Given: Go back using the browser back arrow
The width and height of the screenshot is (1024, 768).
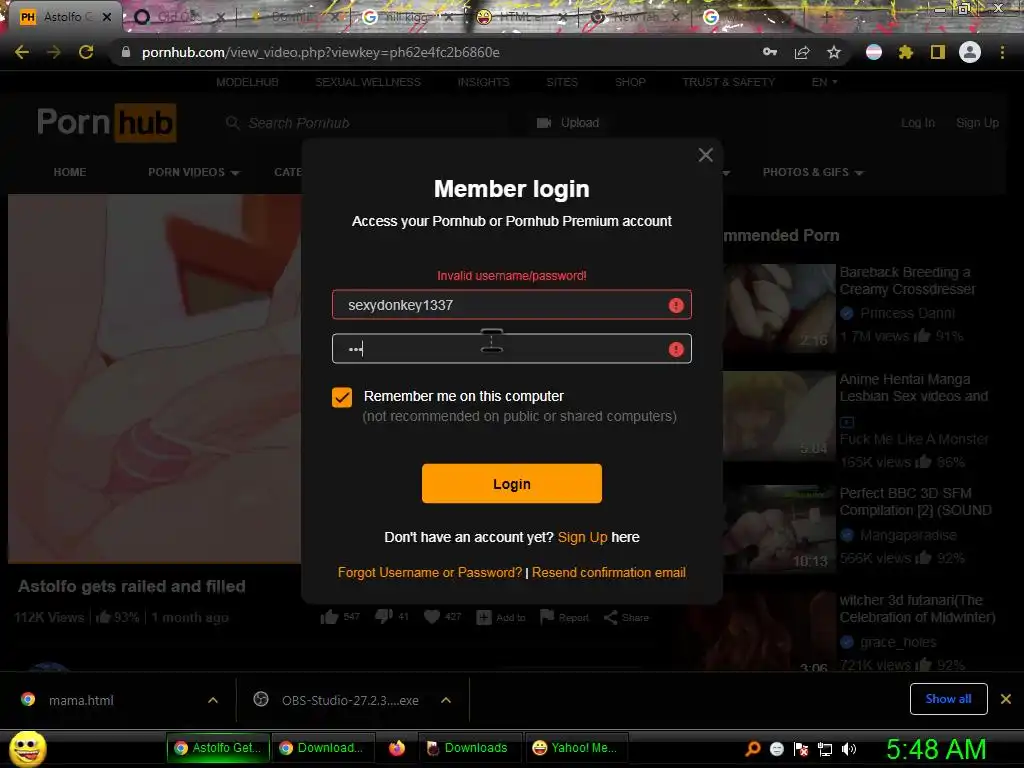Looking at the screenshot, I should 22,52.
